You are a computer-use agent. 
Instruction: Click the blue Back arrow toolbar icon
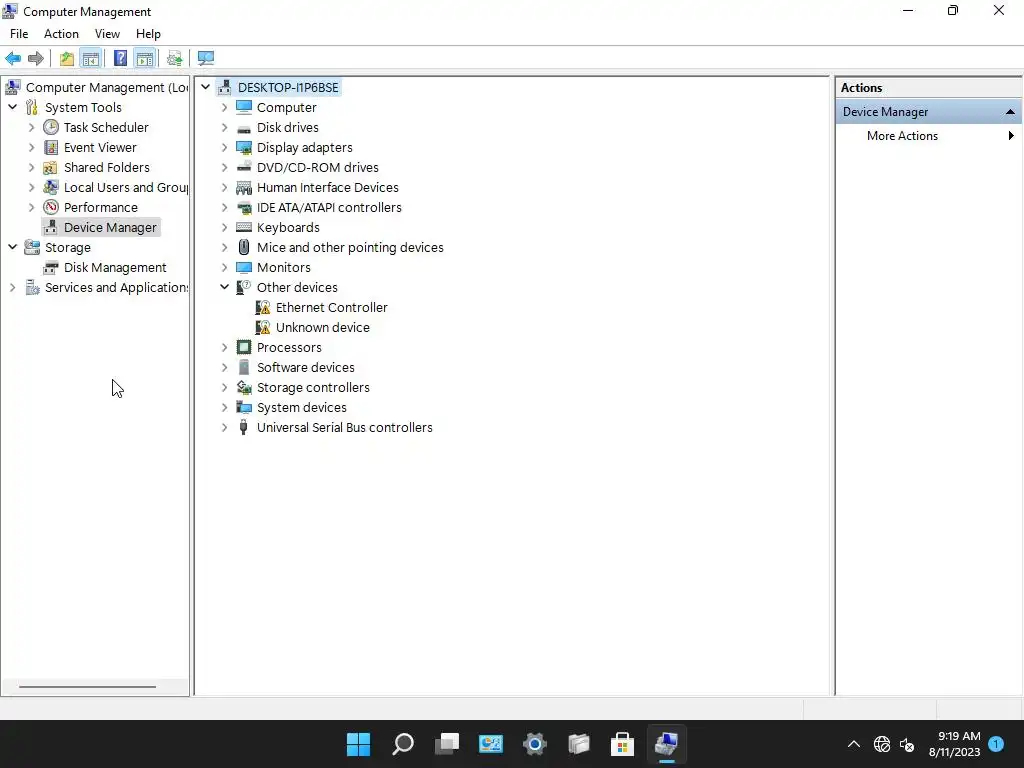(x=12, y=59)
